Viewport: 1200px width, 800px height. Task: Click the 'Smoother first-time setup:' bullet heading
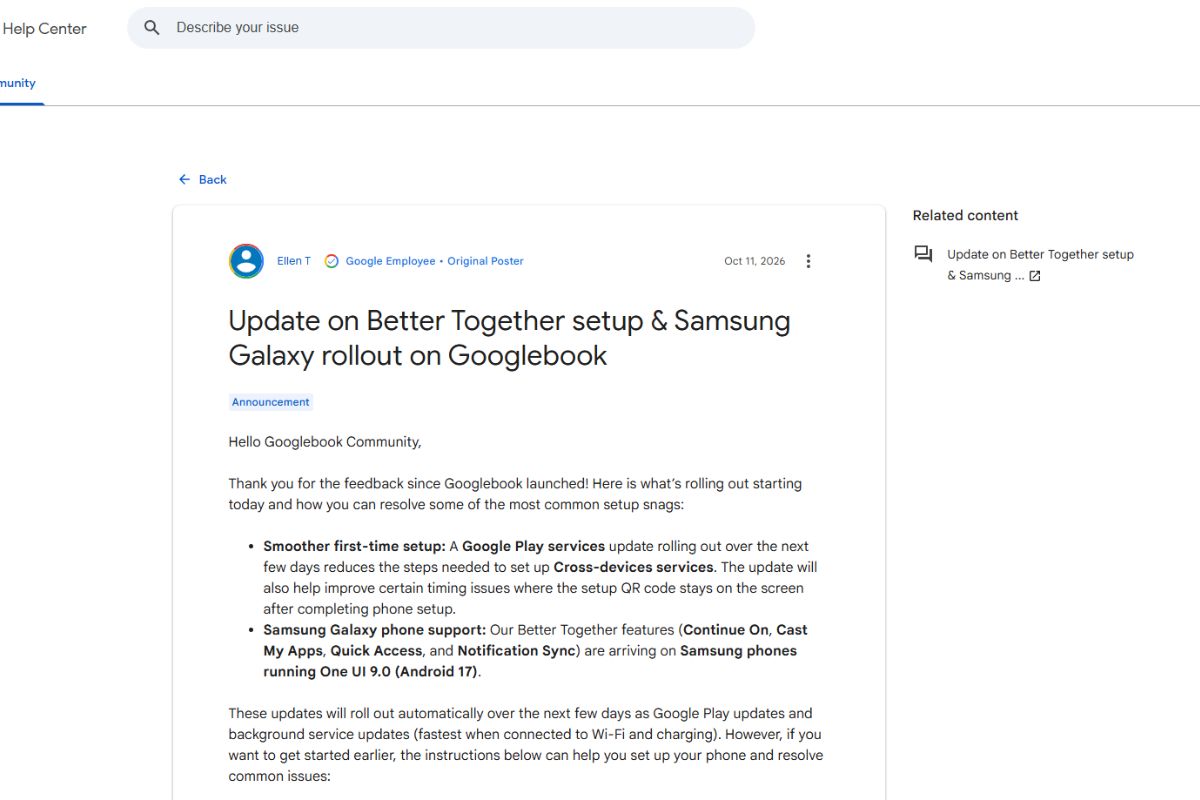354,546
